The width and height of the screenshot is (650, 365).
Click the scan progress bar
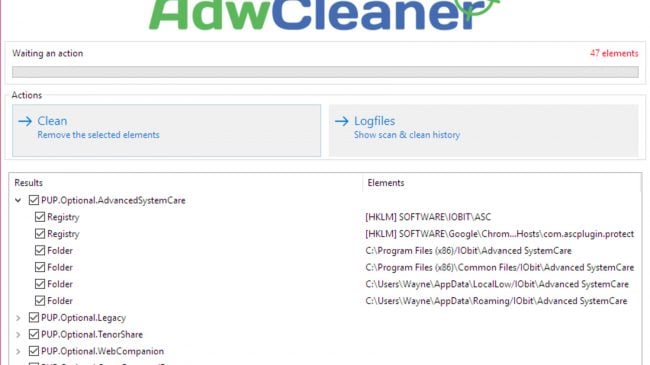[x=325, y=72]
